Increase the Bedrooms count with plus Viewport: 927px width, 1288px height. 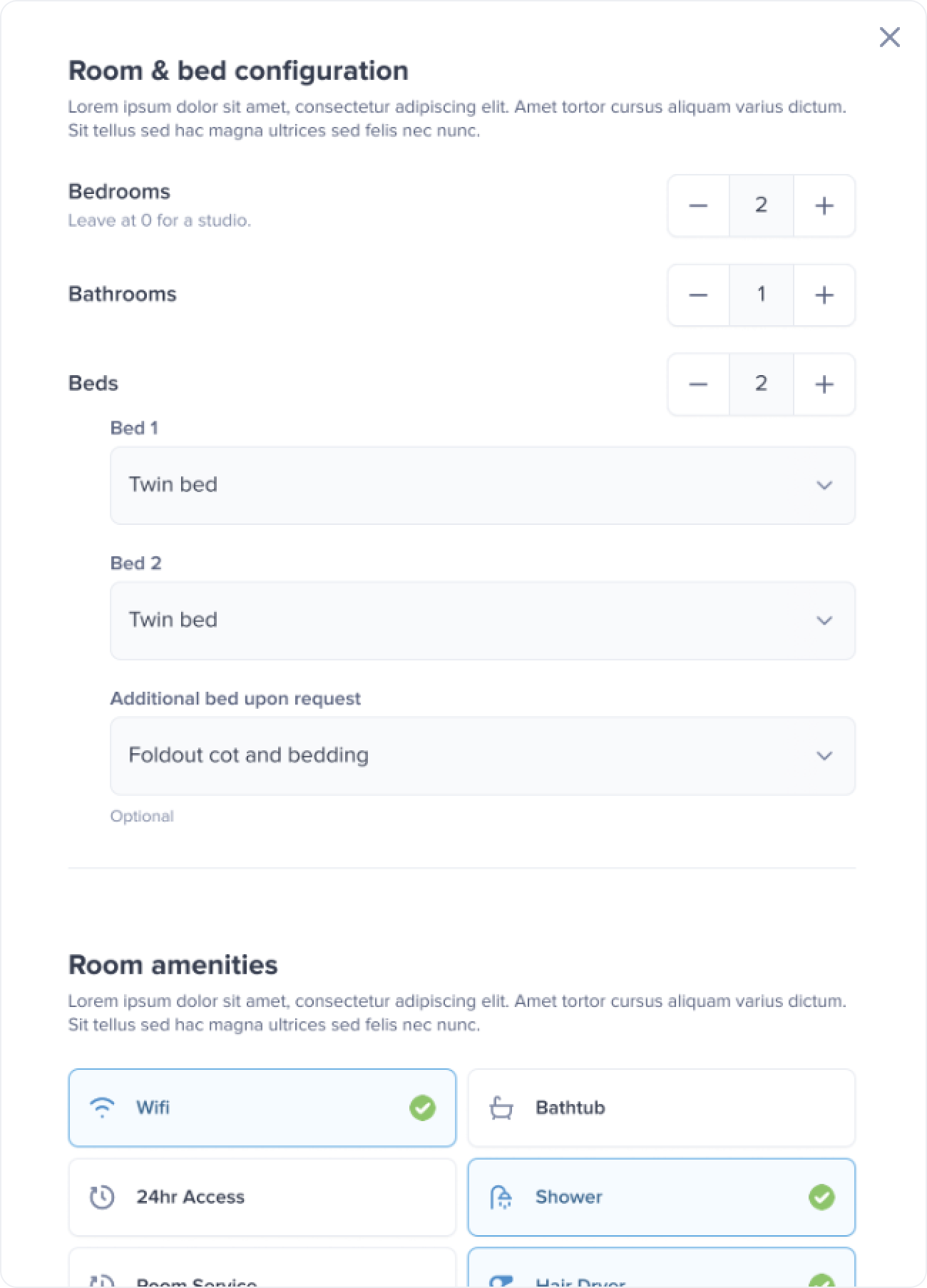pyautogui.click(x=824, y=206)
